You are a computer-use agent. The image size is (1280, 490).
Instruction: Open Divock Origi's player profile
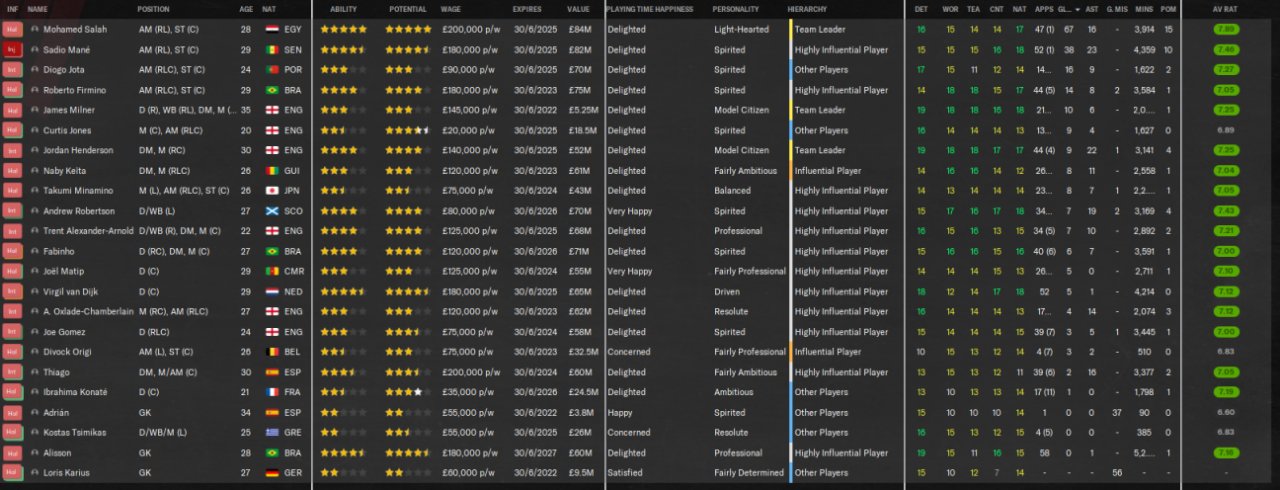(x=67, y=352)
